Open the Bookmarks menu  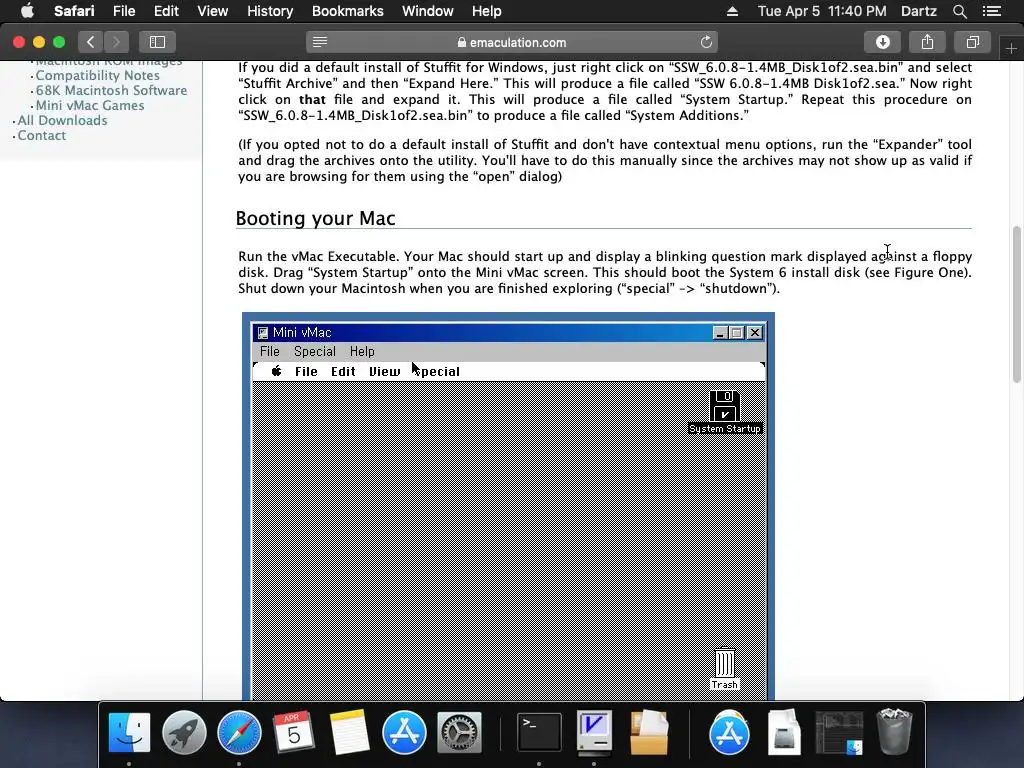(x=347, y=11)
